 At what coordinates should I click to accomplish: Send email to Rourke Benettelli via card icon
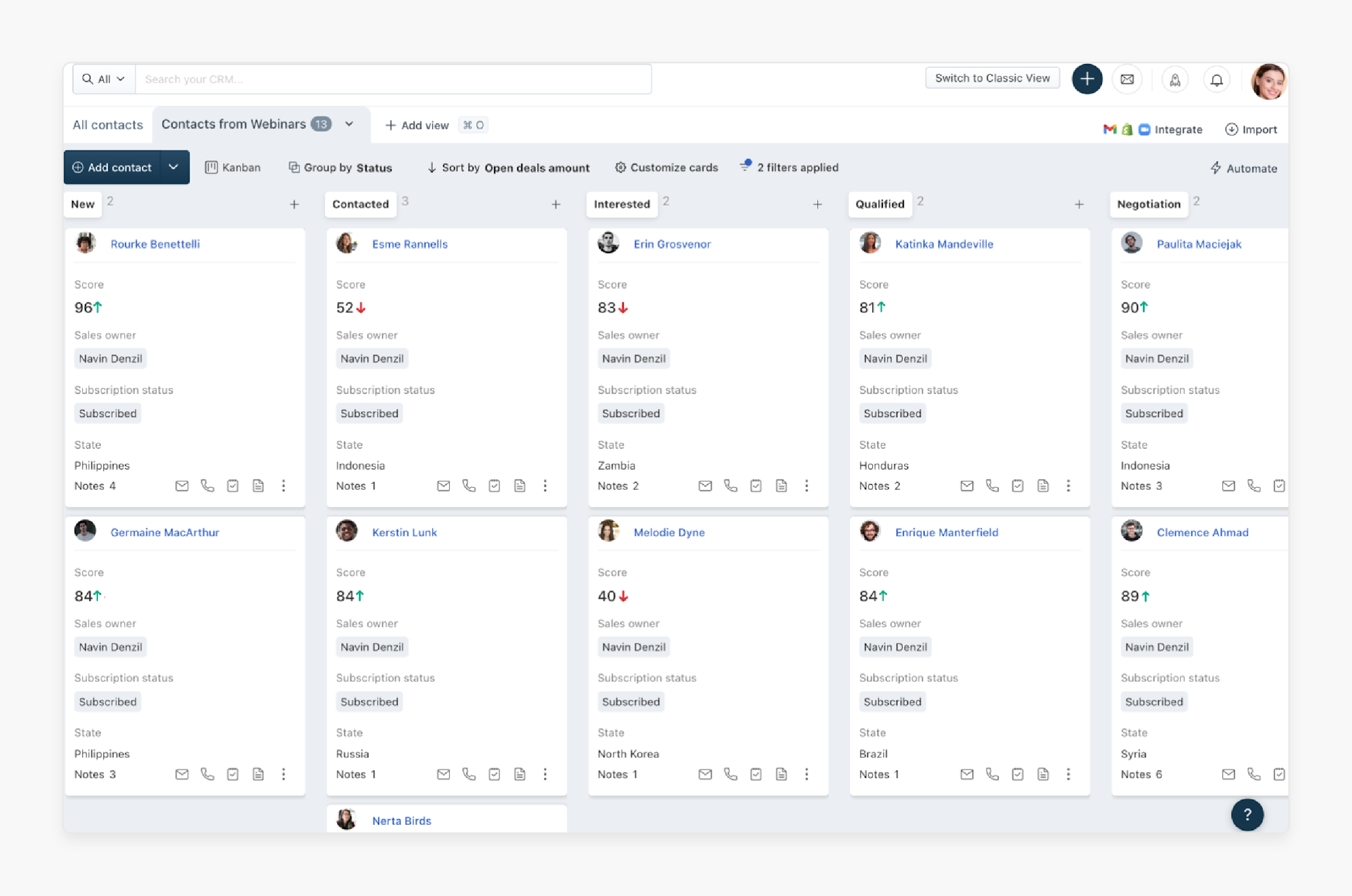pos(182,486)
